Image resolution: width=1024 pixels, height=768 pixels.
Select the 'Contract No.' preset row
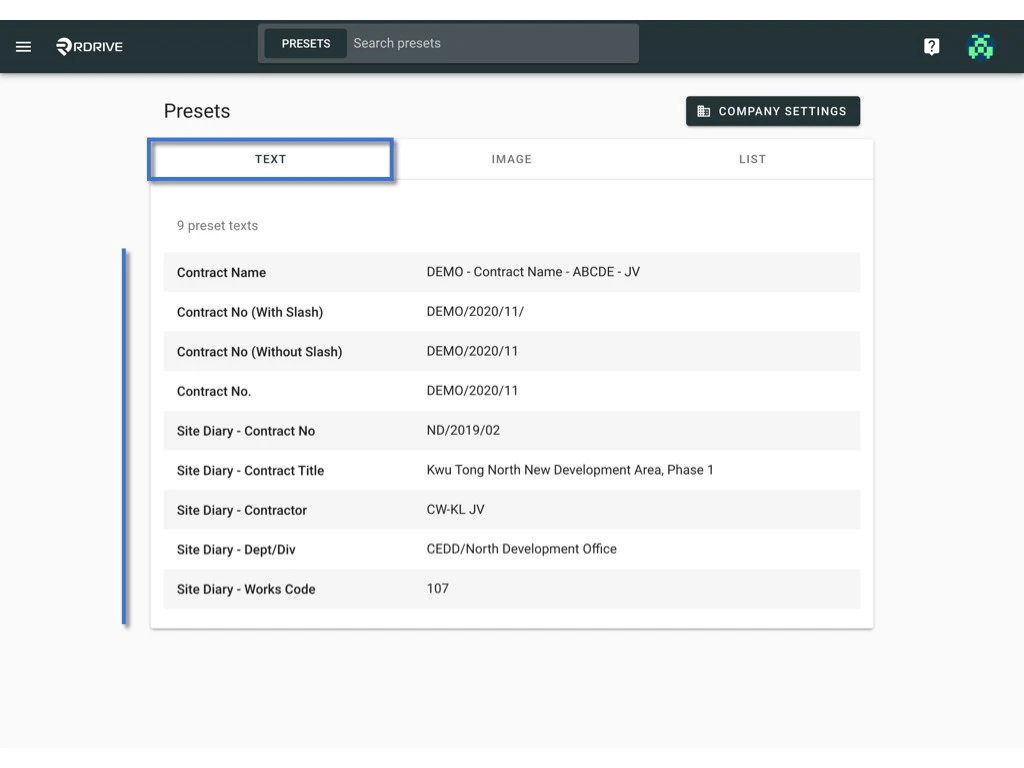pyautogui.click(x=511, y=391)
